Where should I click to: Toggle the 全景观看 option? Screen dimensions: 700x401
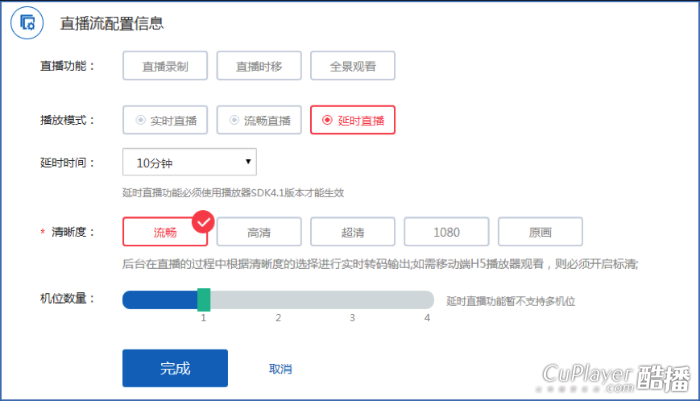tap(352, 66)
